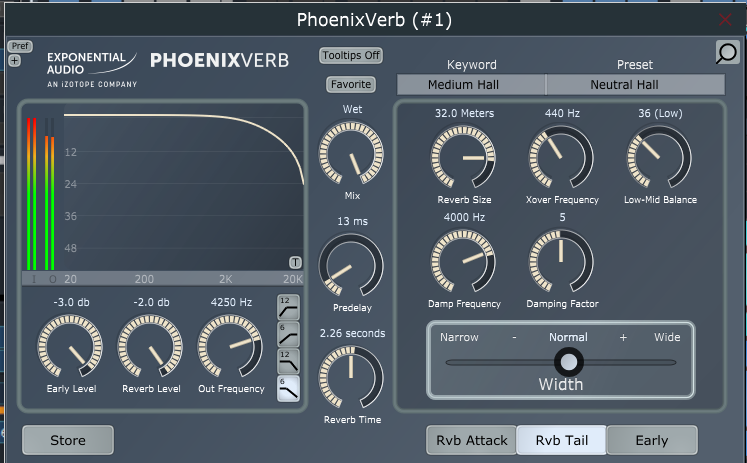
Task: Click the Wet mix value label
Action: tap(353, 110)
